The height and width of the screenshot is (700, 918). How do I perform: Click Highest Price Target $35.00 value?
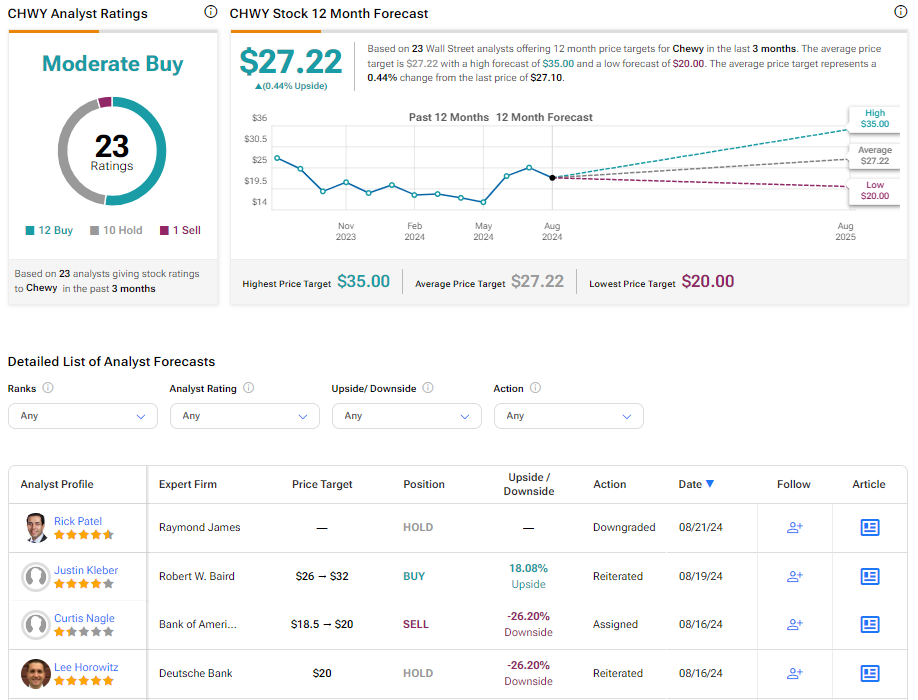click(363, 282)
